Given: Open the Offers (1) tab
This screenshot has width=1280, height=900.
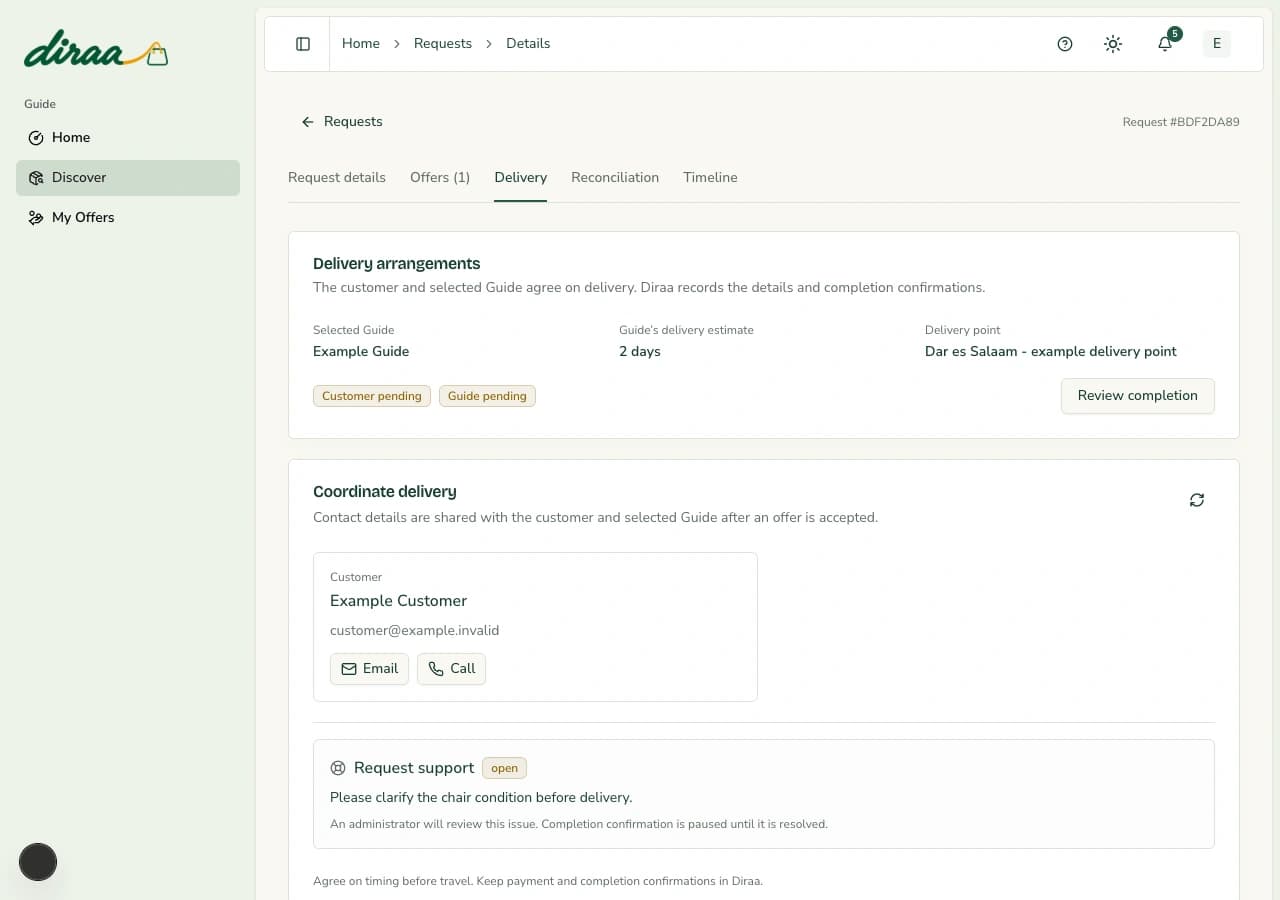Looking at the screenshot, I should tap(440, 178).
